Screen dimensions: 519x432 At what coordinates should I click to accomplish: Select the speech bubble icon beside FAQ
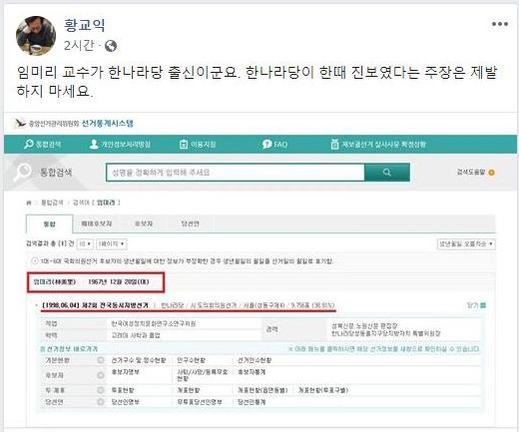pos(267,144)
